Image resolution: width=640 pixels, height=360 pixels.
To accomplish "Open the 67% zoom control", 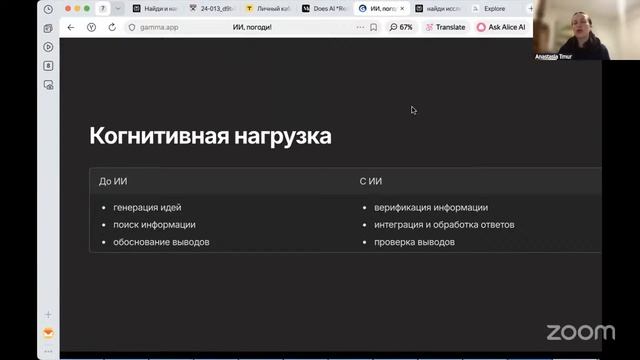I will click(401, 27).
